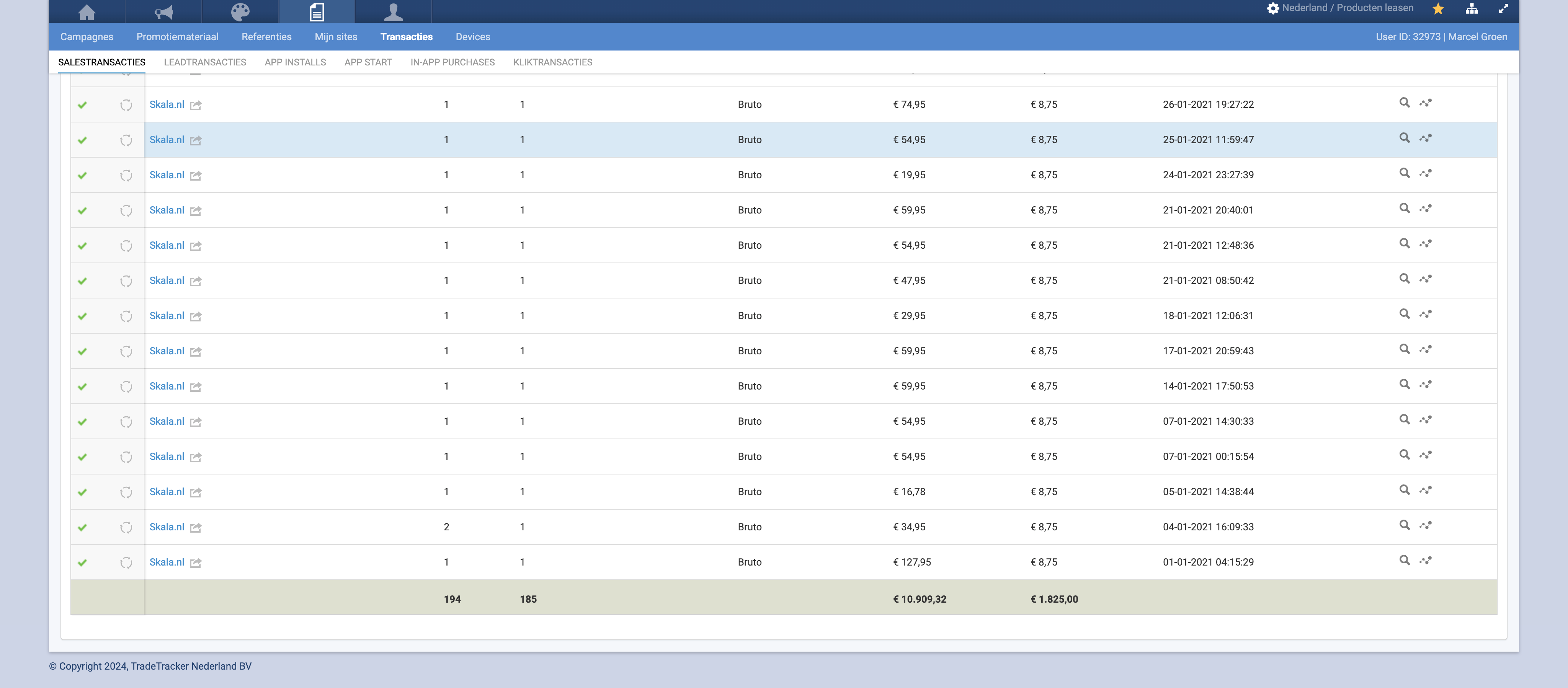Image resolution: width=1568 pixels, height=688 pixels.
Task: Click the user profile icon in top bar
Action: [x=393, y=11]
